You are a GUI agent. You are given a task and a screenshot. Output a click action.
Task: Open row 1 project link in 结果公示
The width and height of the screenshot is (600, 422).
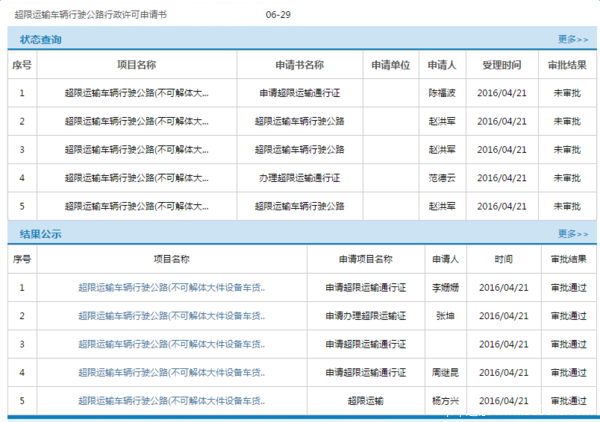(172, 288)
